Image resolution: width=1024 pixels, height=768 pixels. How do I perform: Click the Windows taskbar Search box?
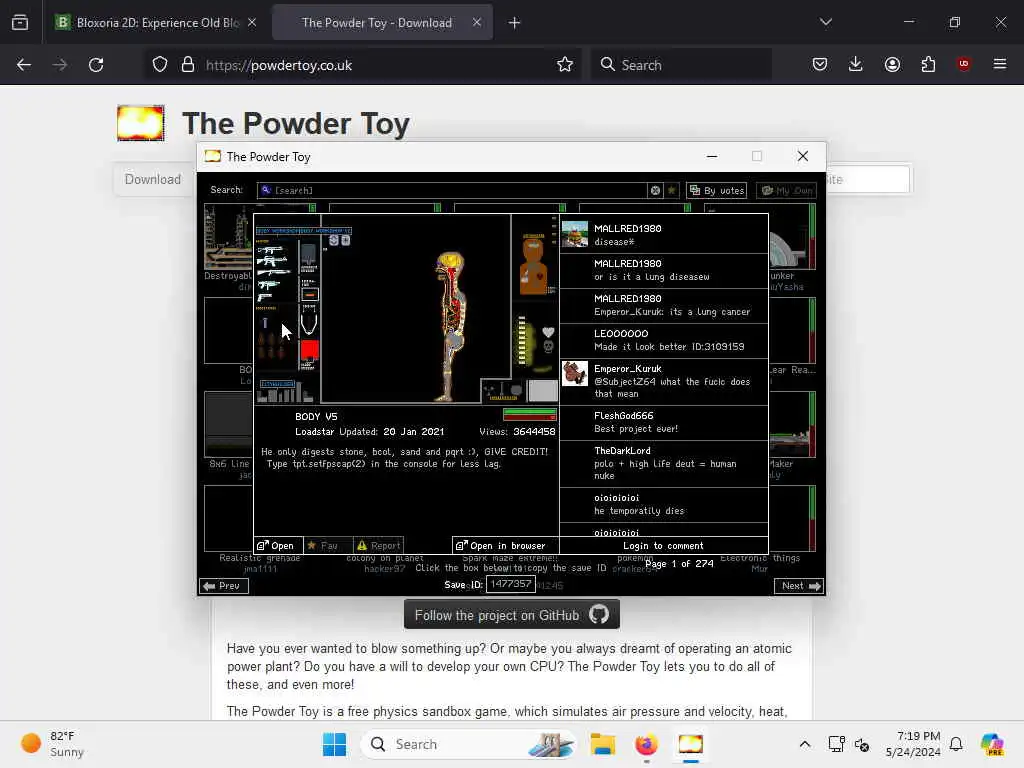468,744
